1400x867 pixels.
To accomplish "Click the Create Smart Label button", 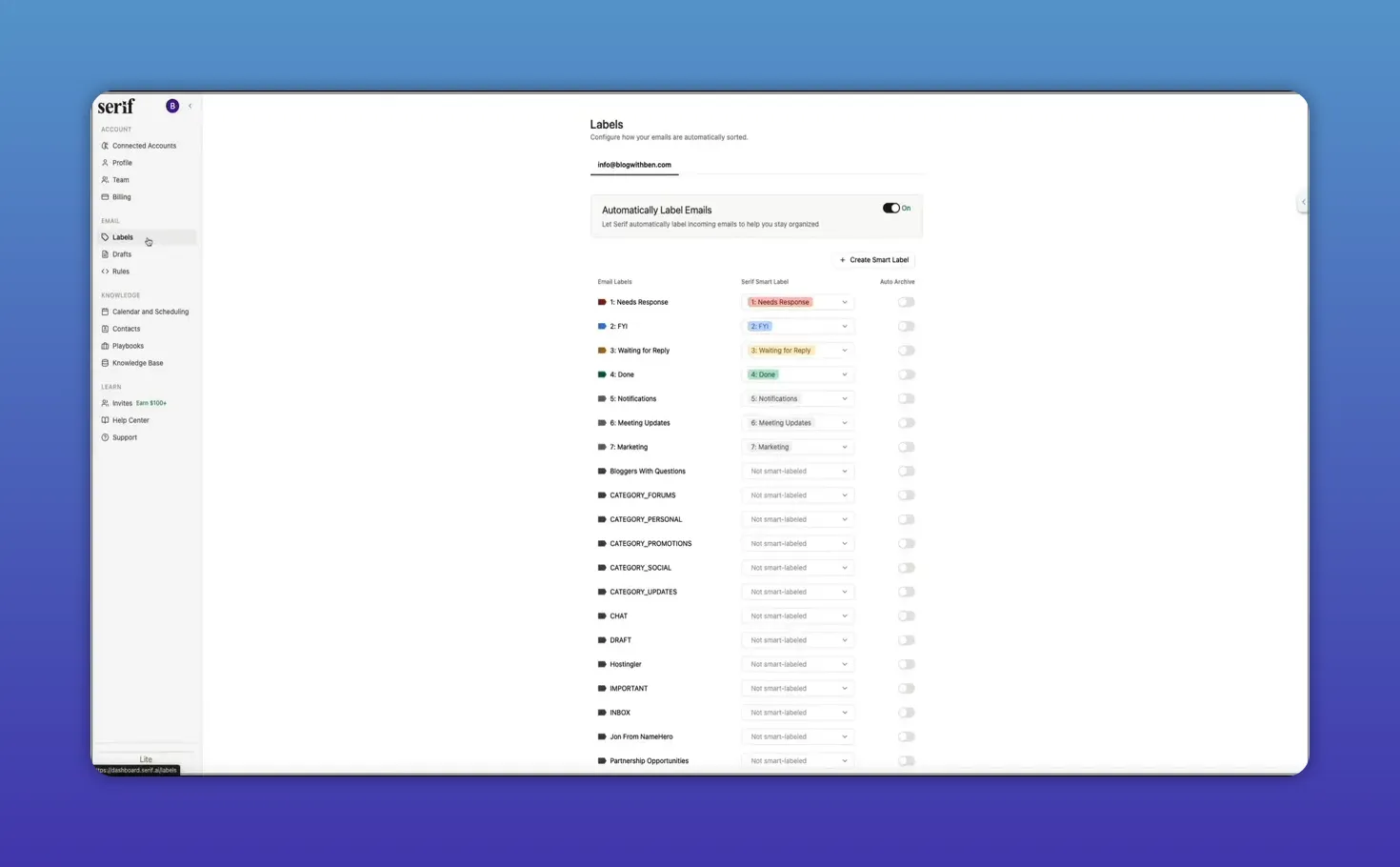I will [x=873, y=259].
